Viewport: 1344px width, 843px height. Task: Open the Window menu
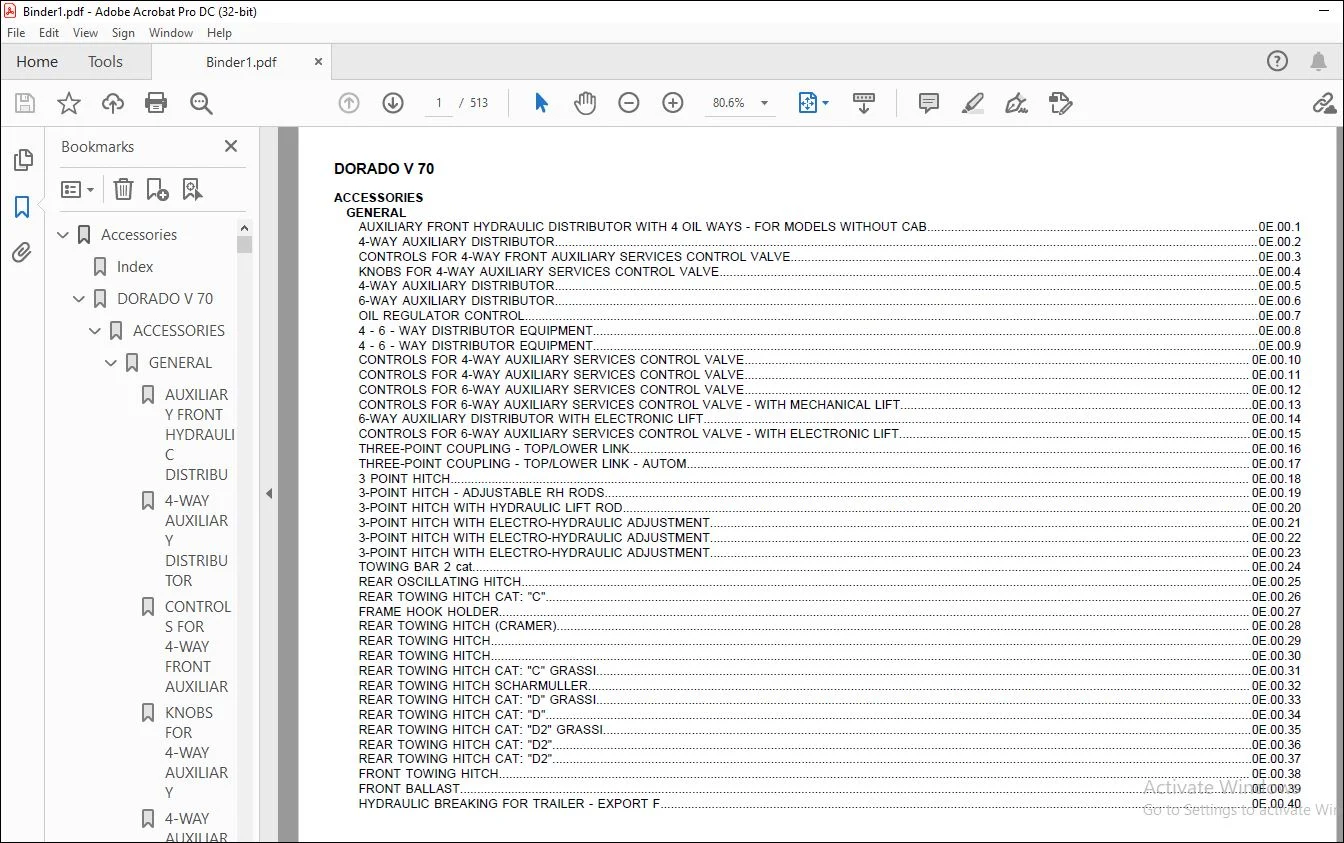click(171, 33)
